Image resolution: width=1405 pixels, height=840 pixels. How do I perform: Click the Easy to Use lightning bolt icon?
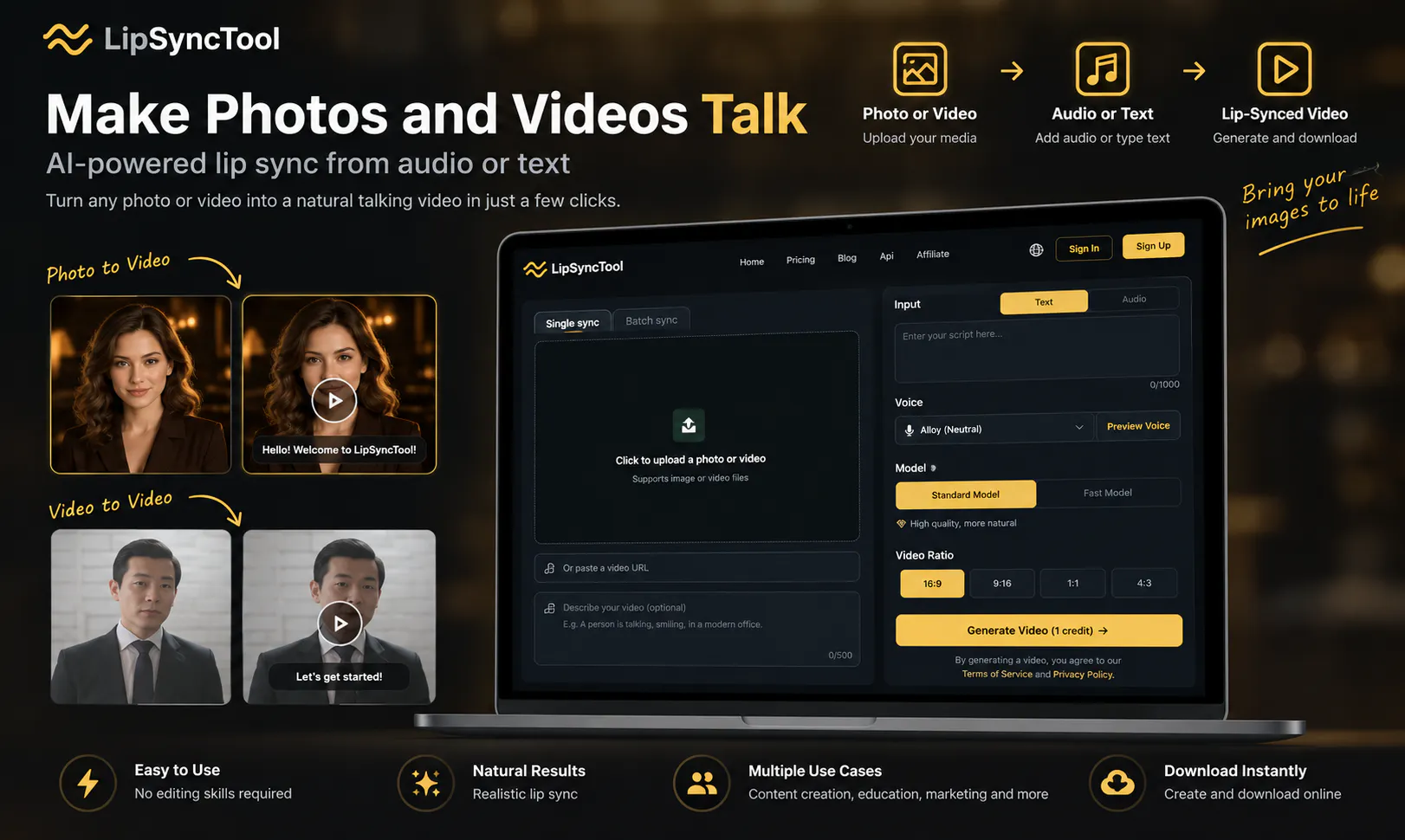click(87, 783)
